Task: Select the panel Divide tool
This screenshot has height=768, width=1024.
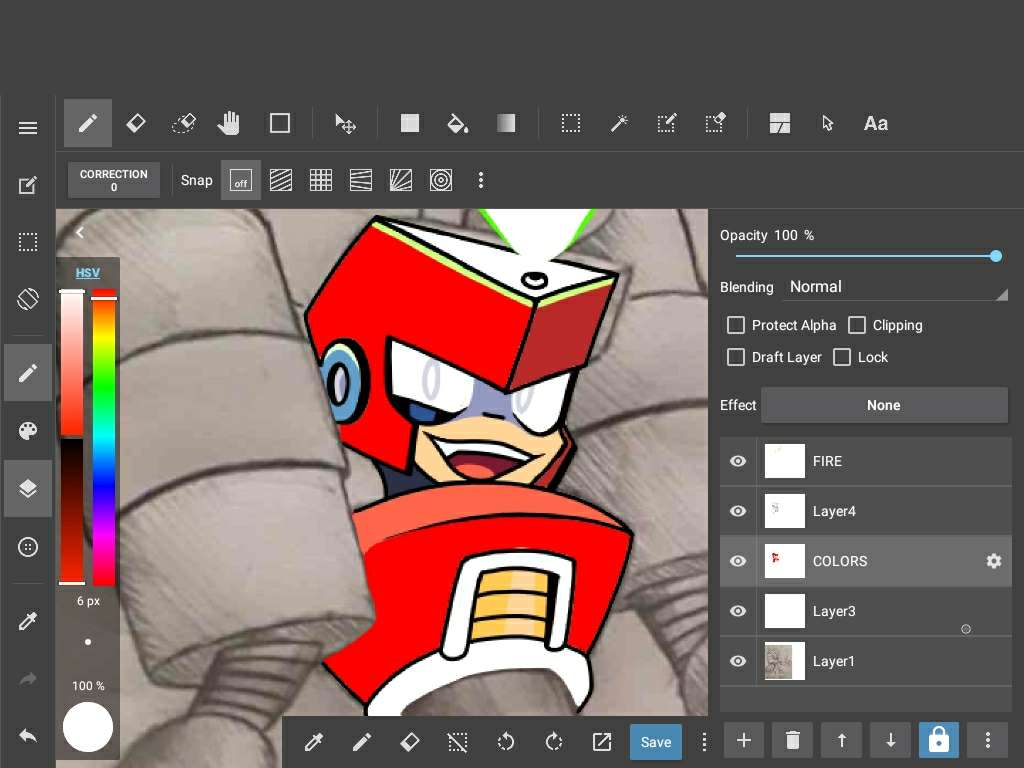Action: click(x=780, y=123)
